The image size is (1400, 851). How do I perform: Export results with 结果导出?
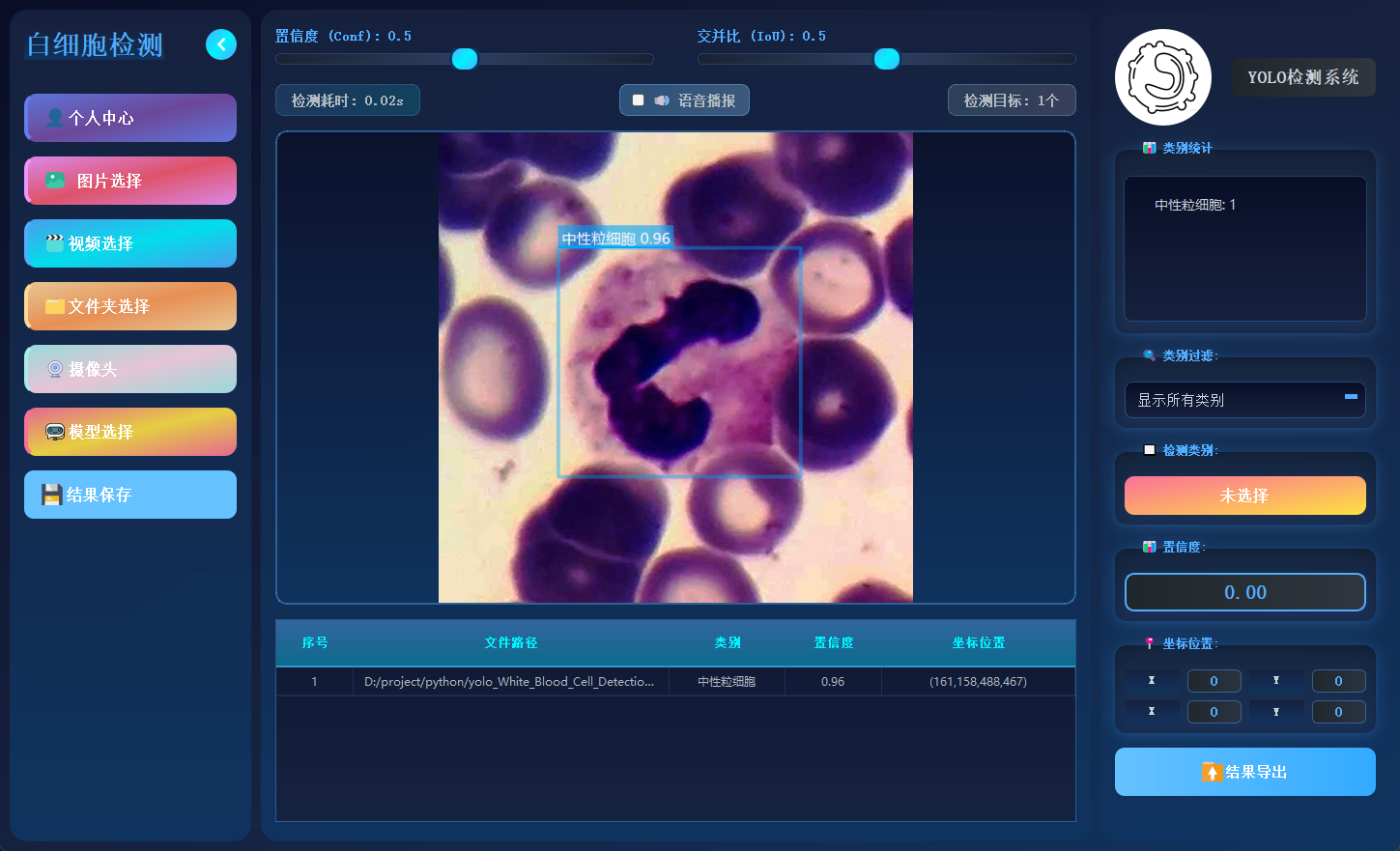click(1245, 772)
